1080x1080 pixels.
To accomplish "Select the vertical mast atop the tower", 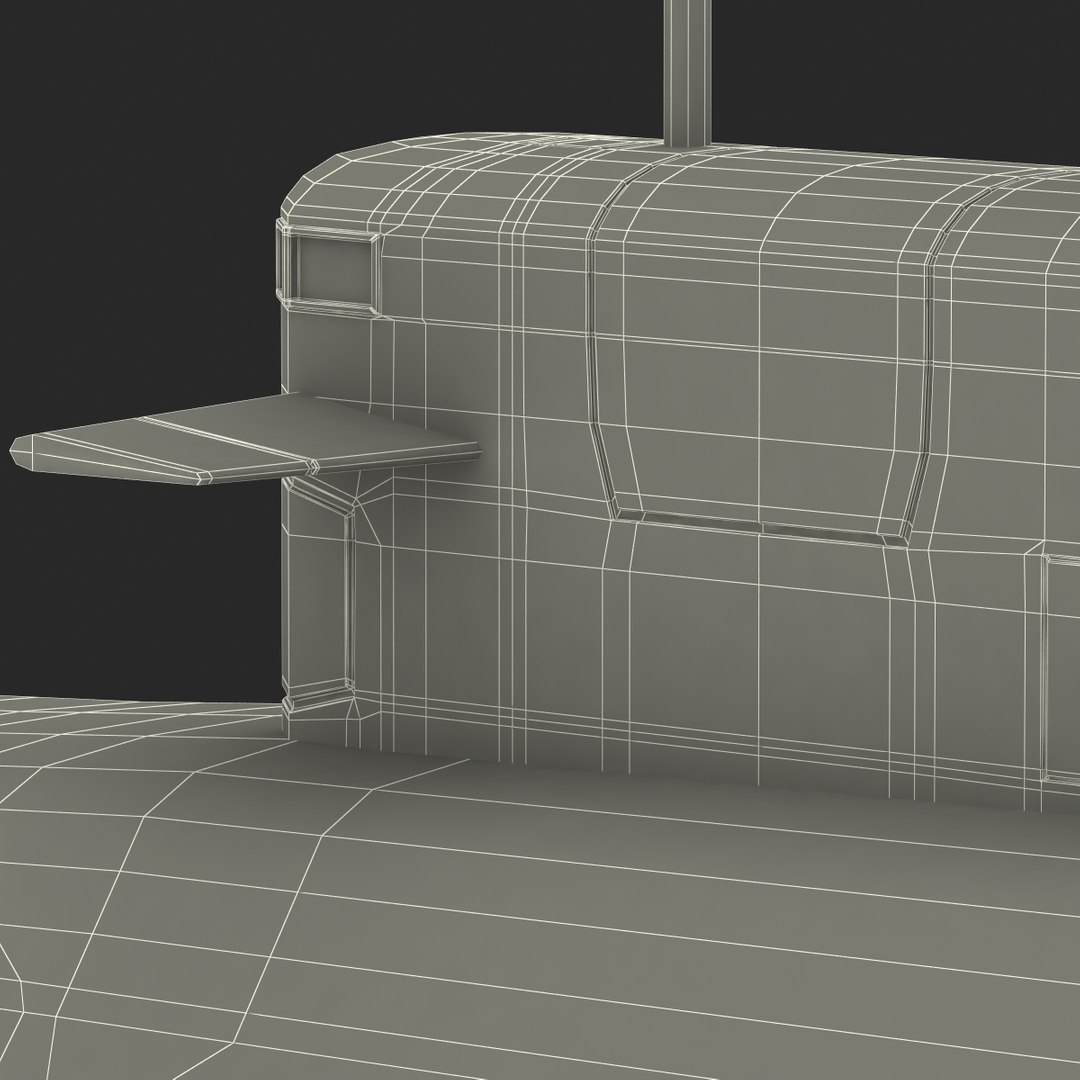I will (687, 73).
